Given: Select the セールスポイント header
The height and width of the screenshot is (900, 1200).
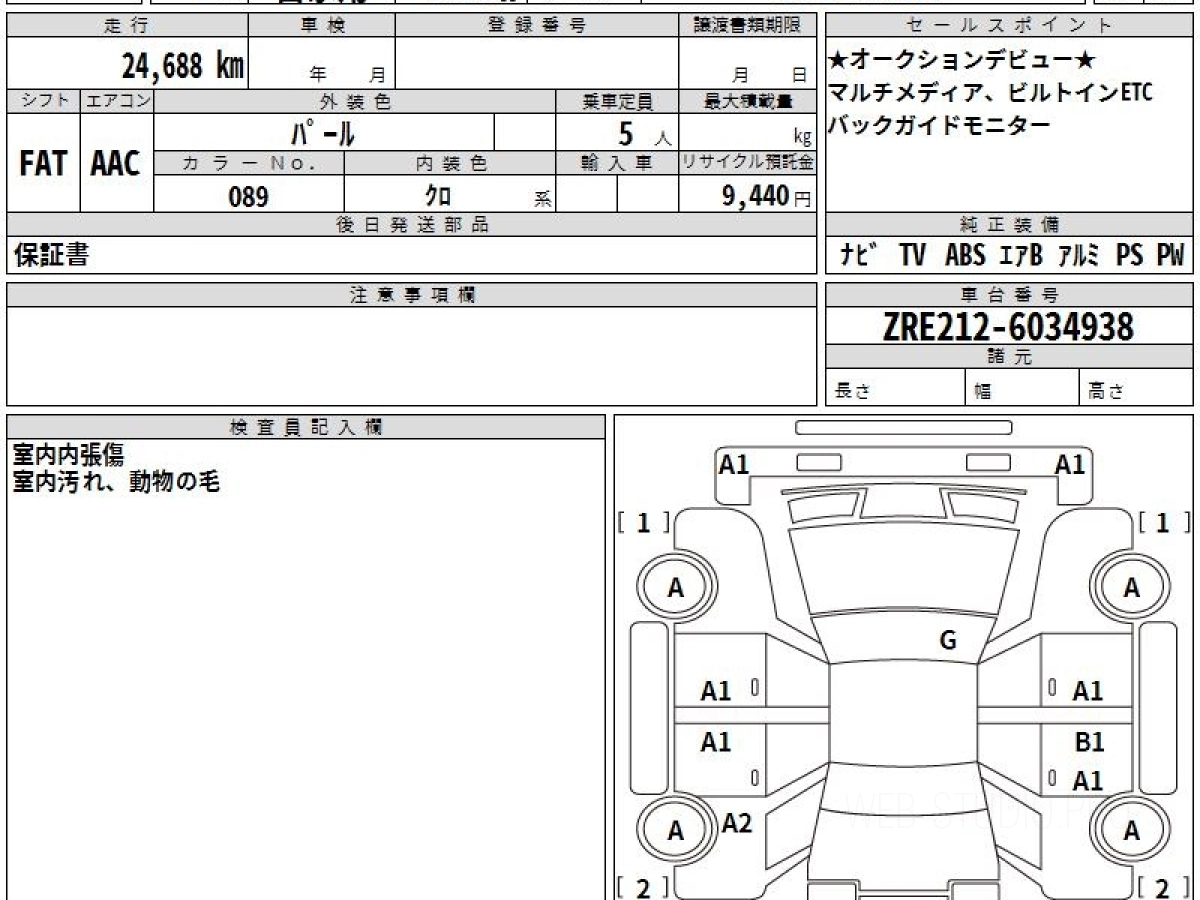Looking at the screenshot, I should (1010, 26).
